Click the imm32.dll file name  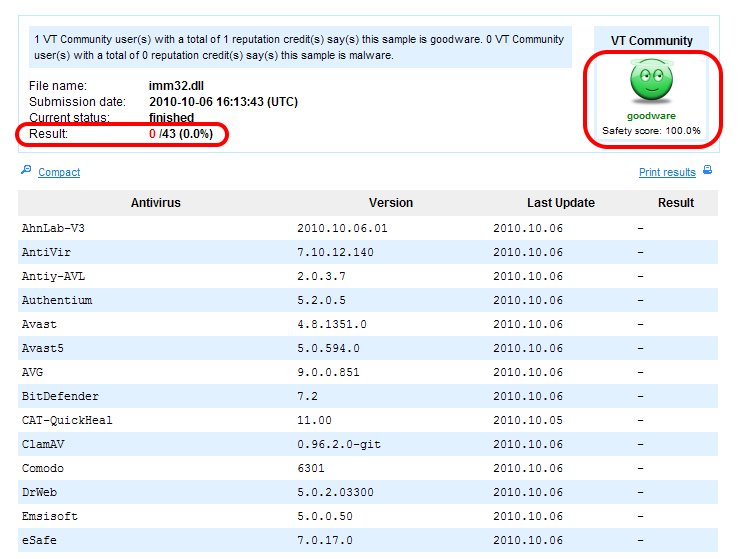pyautogui.click(x=176, y=86)
